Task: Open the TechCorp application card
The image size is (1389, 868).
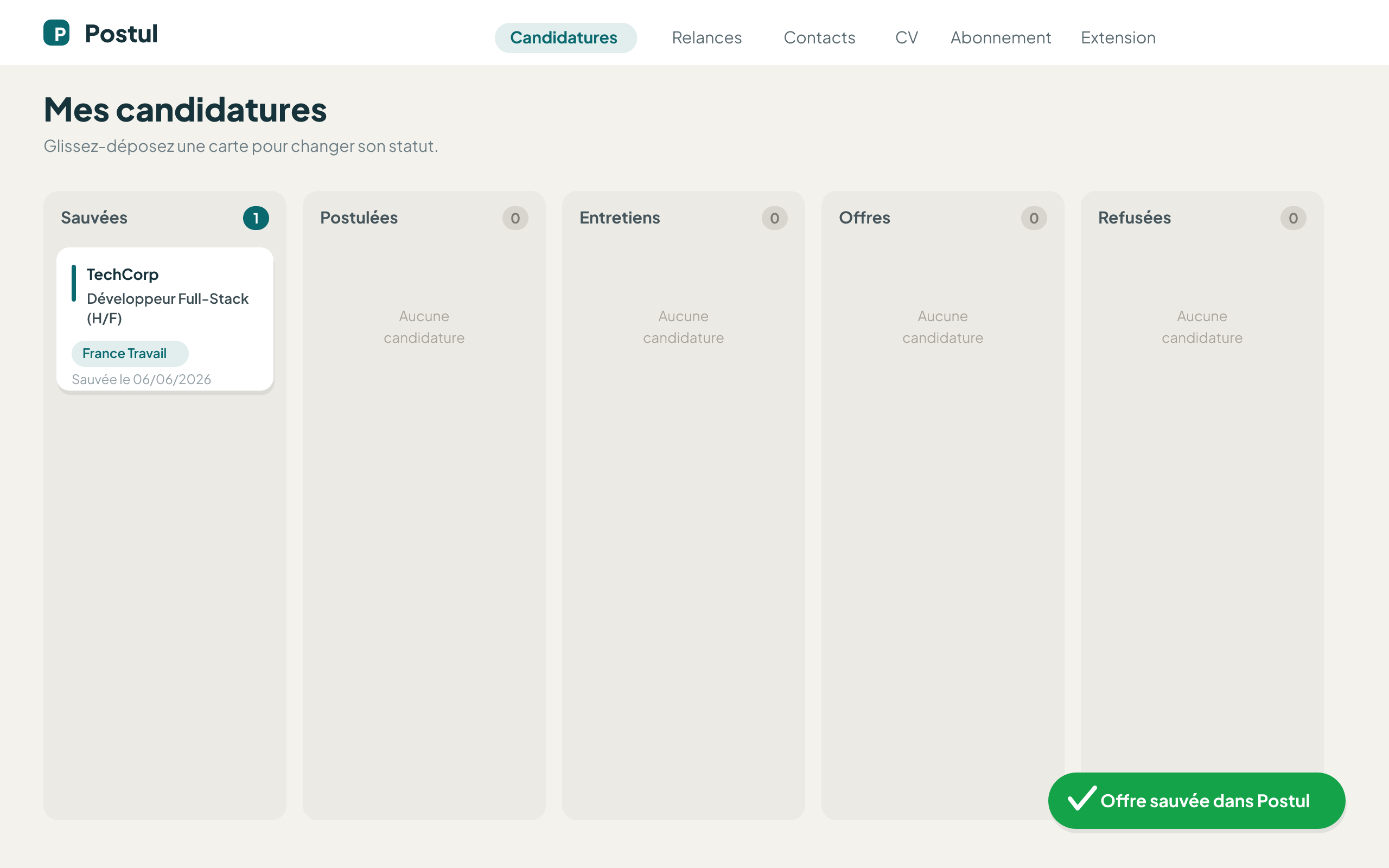Action: (165, 319)
